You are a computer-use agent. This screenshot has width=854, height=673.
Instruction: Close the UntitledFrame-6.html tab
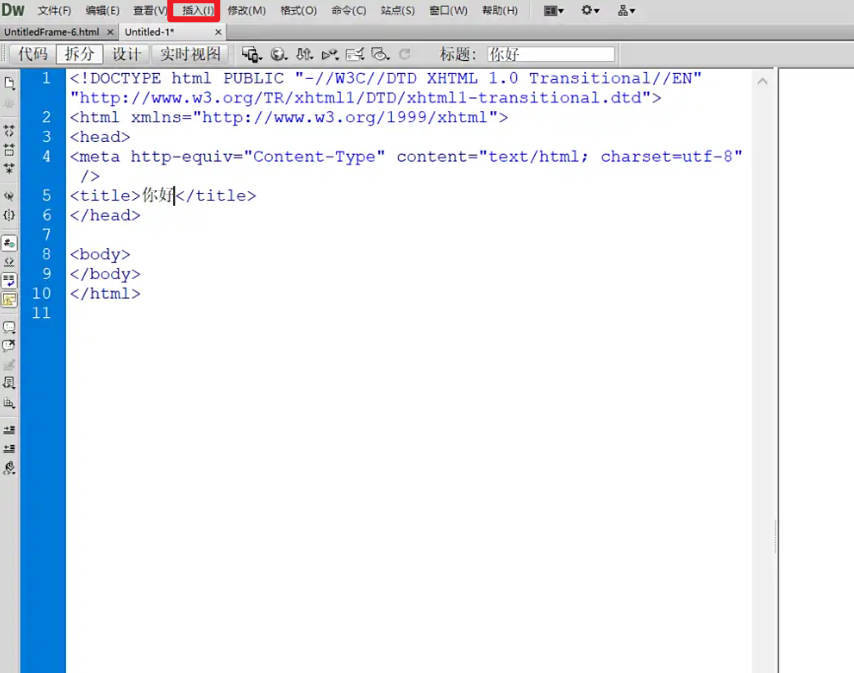pos(110,32)
